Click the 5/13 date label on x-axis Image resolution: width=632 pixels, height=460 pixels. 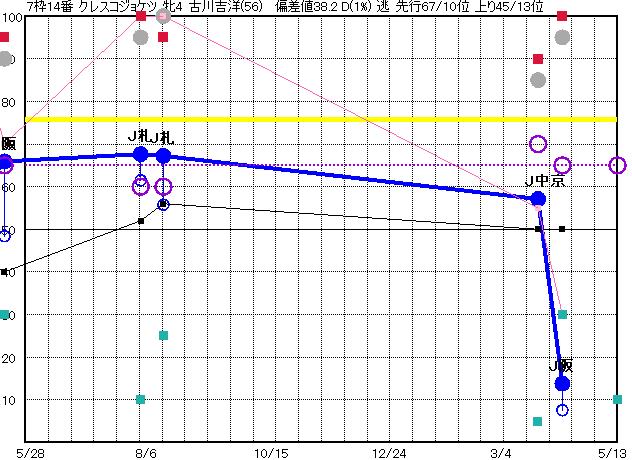coord(612,452)
